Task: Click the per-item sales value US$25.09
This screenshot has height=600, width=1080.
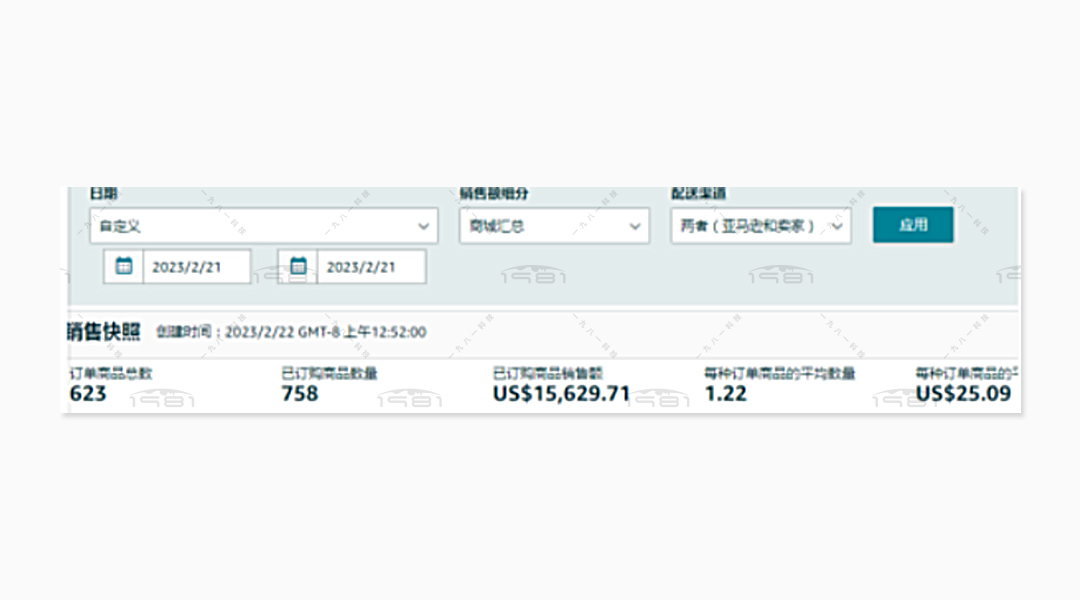Action: point(964,394)
